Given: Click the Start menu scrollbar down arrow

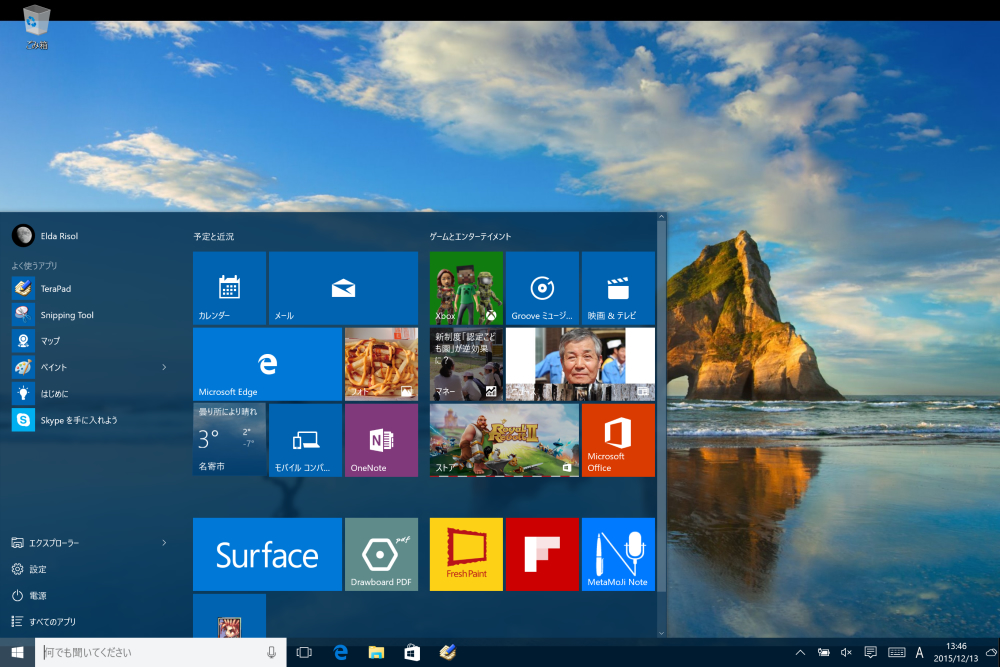Looking at the screenshot, I should (661, 633).
